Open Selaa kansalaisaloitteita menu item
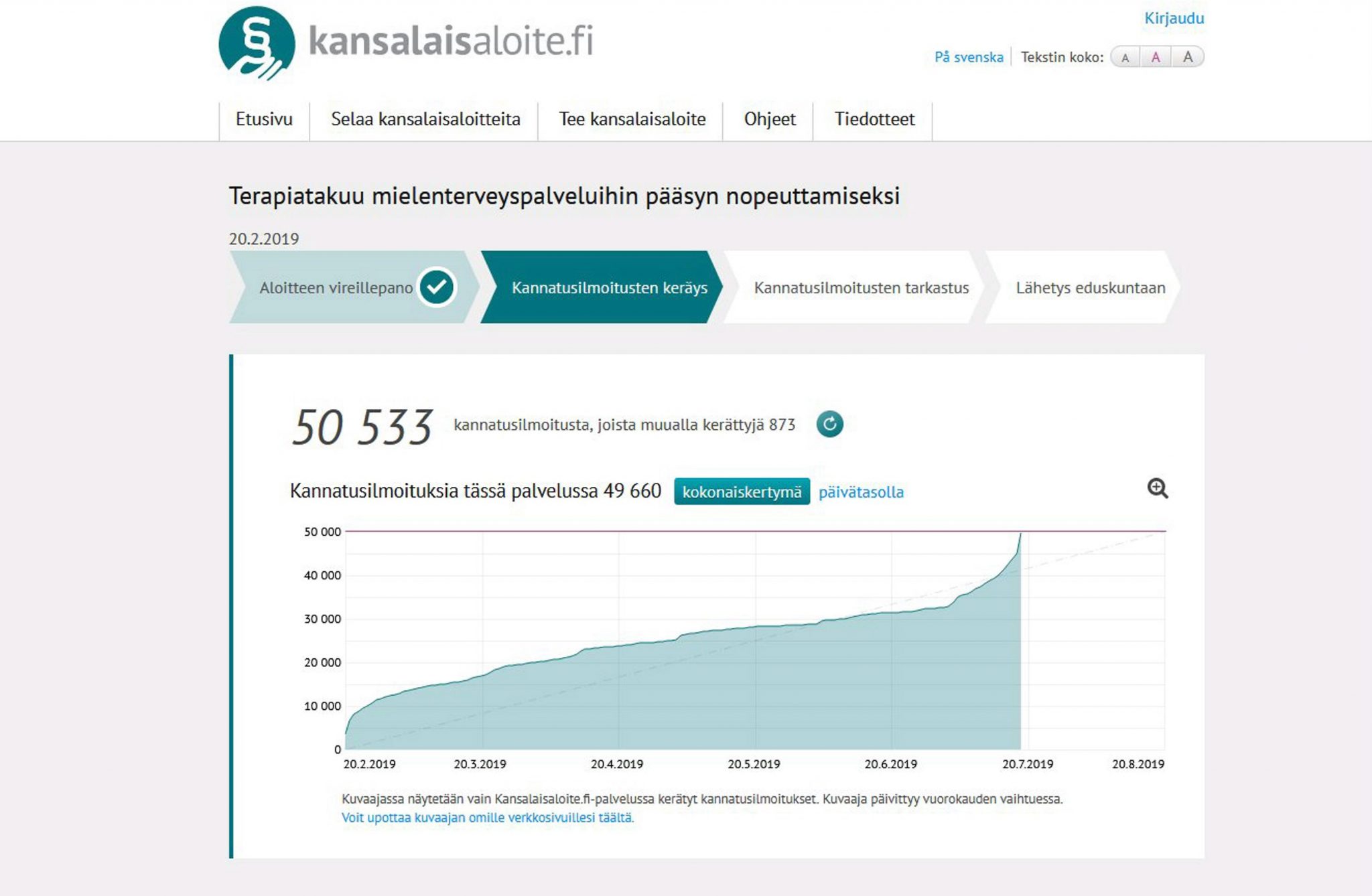 point(425,119)
